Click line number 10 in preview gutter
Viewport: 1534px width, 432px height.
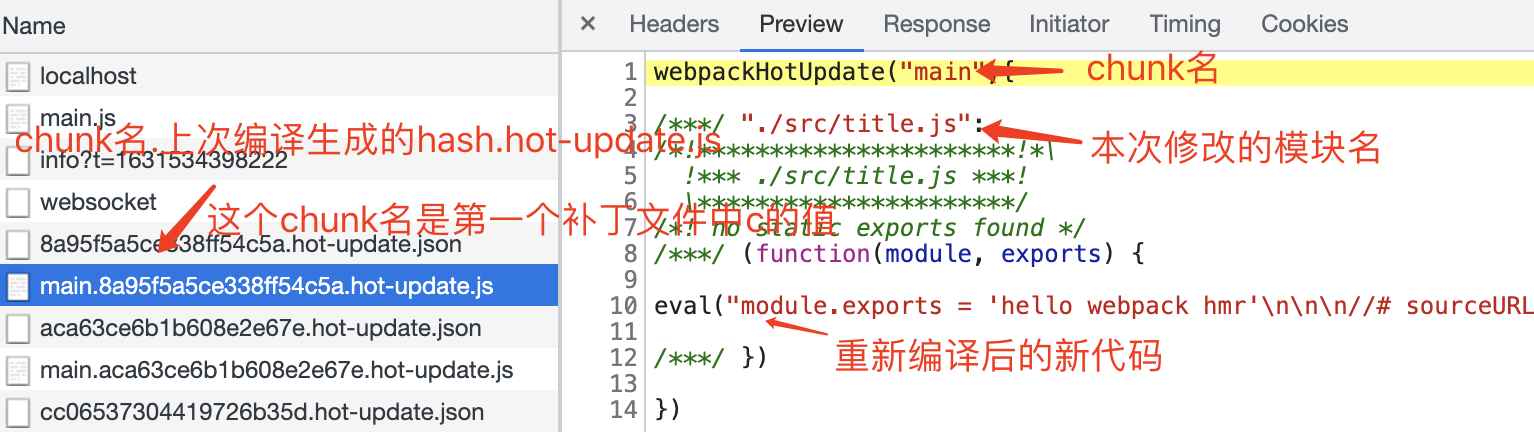coord(622,306)
